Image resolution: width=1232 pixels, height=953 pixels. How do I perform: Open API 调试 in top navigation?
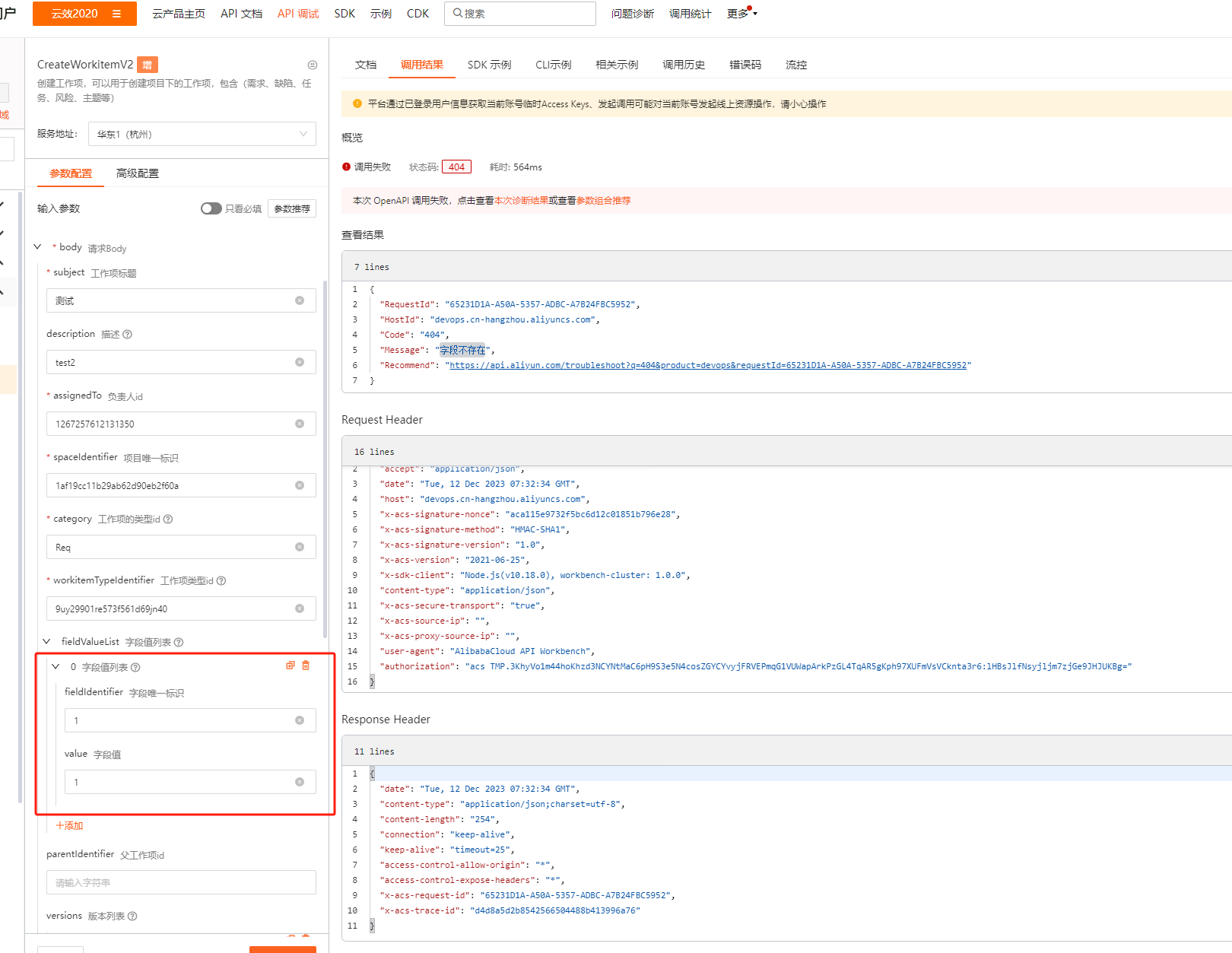coord(298,14)
